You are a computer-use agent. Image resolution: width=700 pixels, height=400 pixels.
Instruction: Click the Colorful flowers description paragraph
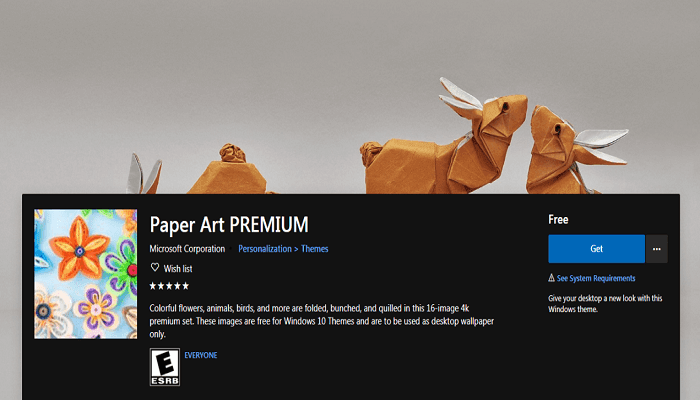coord(321,321)
